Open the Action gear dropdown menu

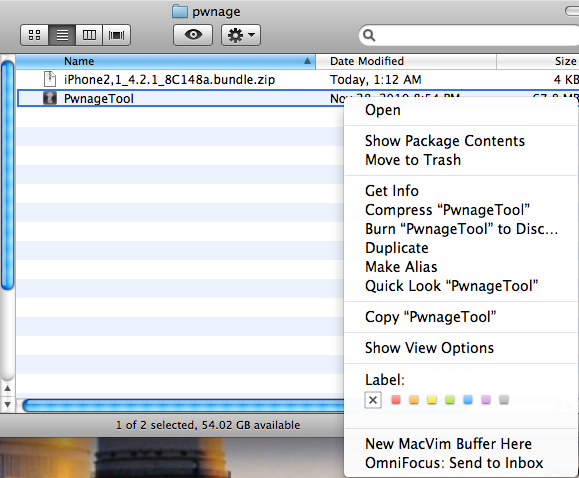tap(241, 35)
